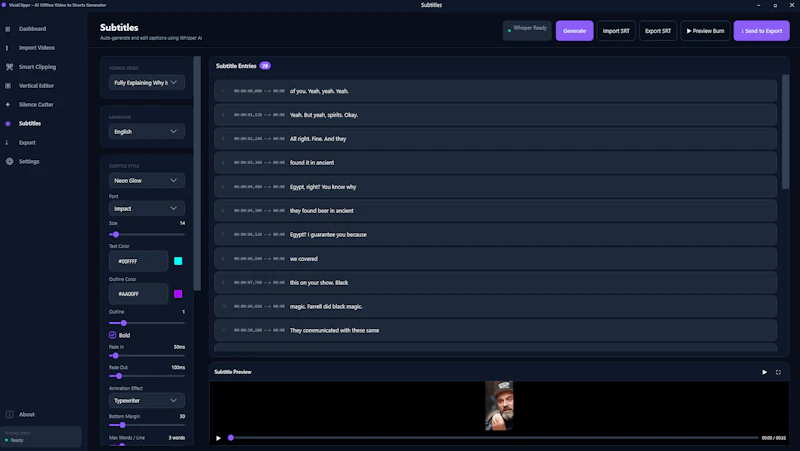Click the Export sidebar icon

7,143
